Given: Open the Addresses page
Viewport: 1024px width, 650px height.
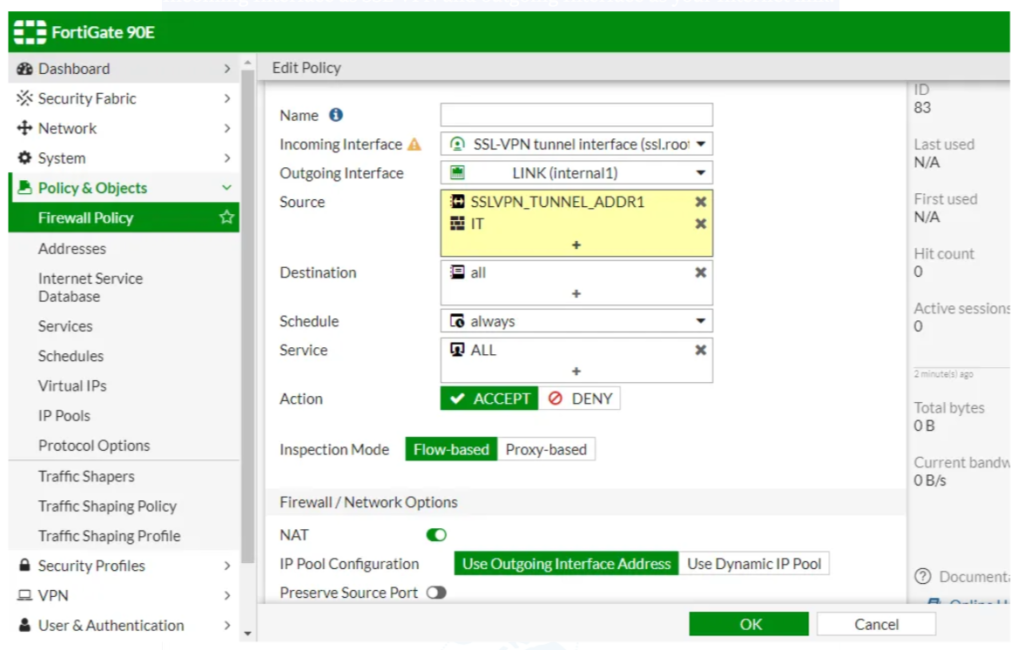Looking at the screenshot, I should pyautogui.click(x=72, y=248).
